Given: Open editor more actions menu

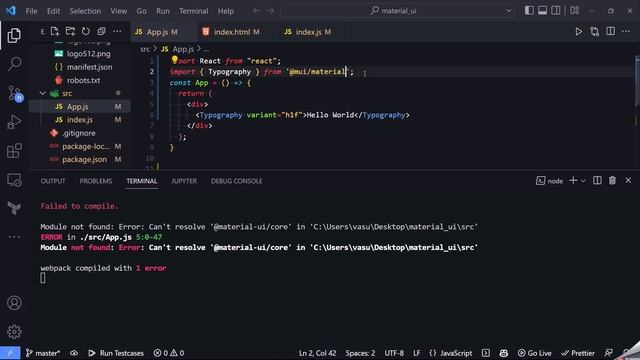Looking at the screenshot, I should click(626, 31).
